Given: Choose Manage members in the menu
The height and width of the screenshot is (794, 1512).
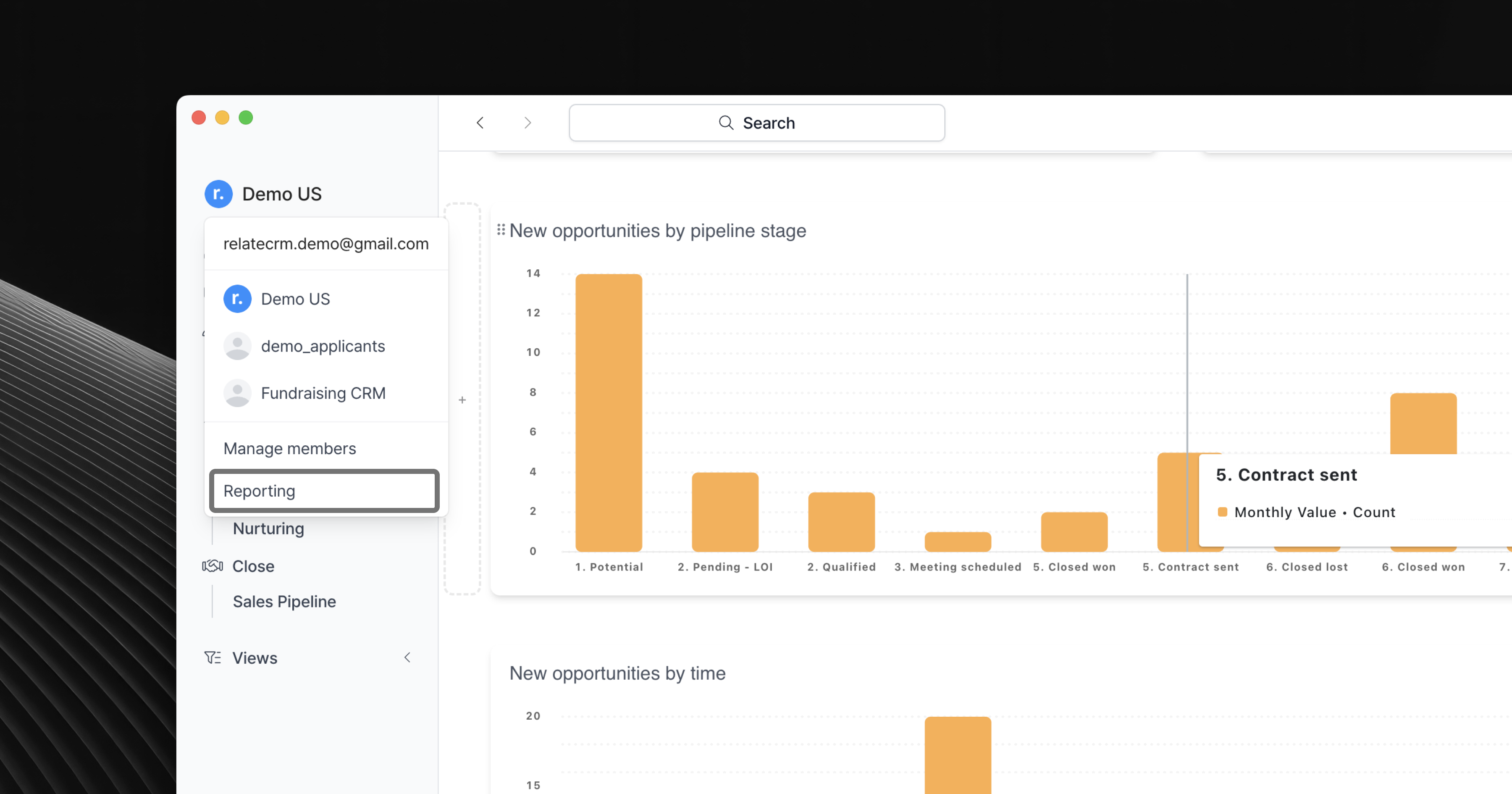Looking at the screenshot, I should click(x=290, y=449).
